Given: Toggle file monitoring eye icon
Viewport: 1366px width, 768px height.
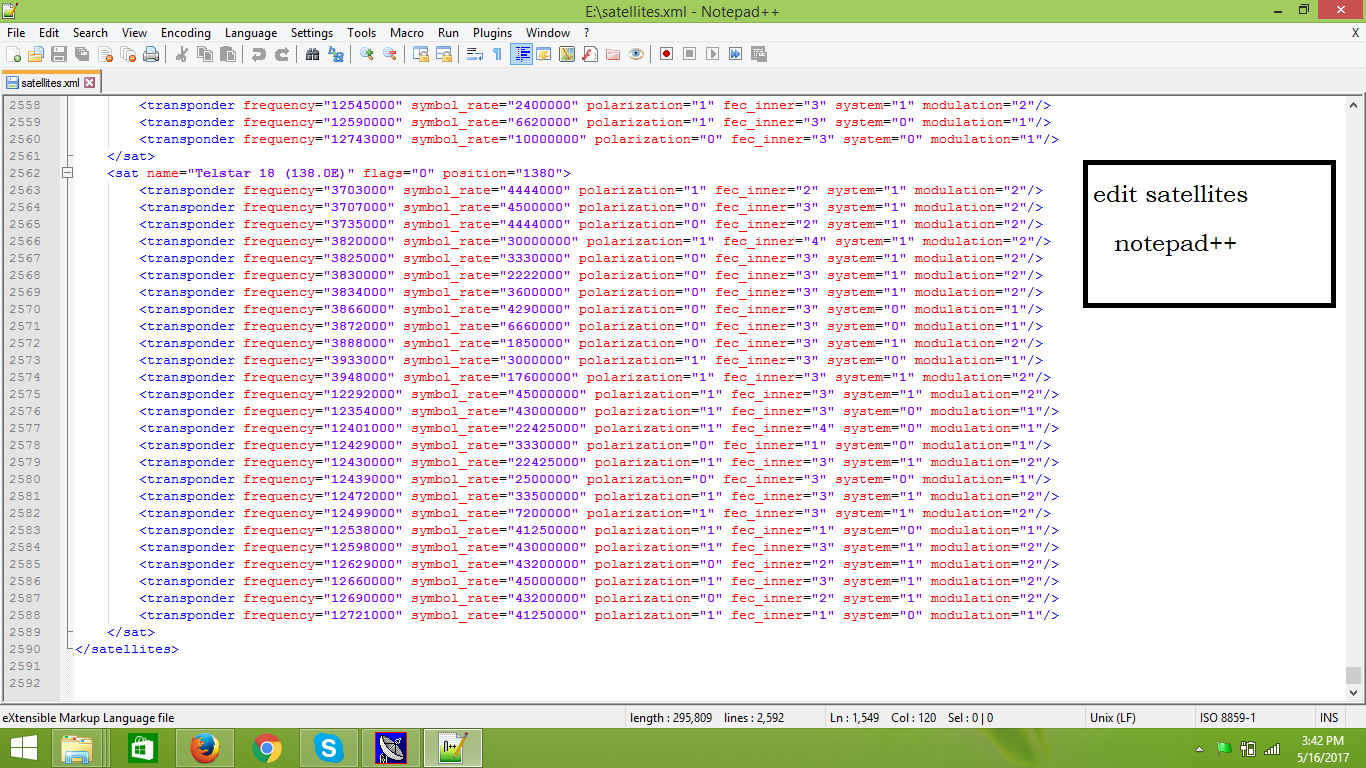Looking at the screenshot, I should [636, 54].
